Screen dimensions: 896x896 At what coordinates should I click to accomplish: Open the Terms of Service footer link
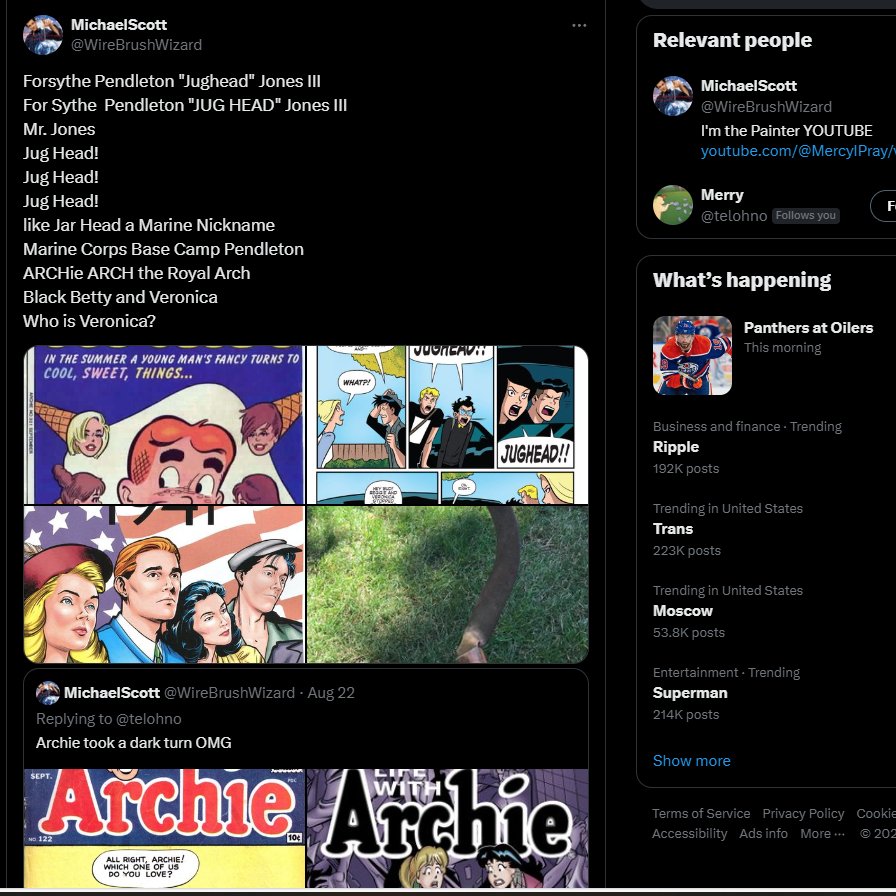[x=701, y=814]
